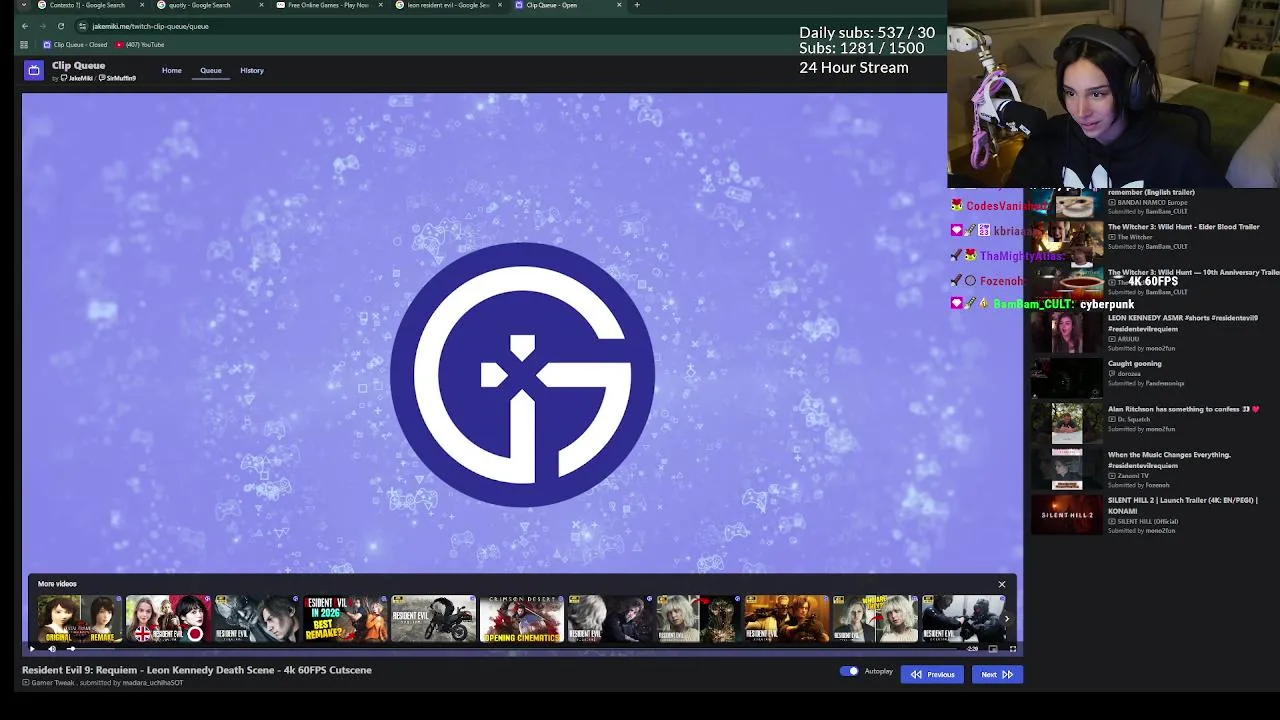Screen dimensions: 1280x720
Task: Open the History page link
Action: [x=252, y=70]
